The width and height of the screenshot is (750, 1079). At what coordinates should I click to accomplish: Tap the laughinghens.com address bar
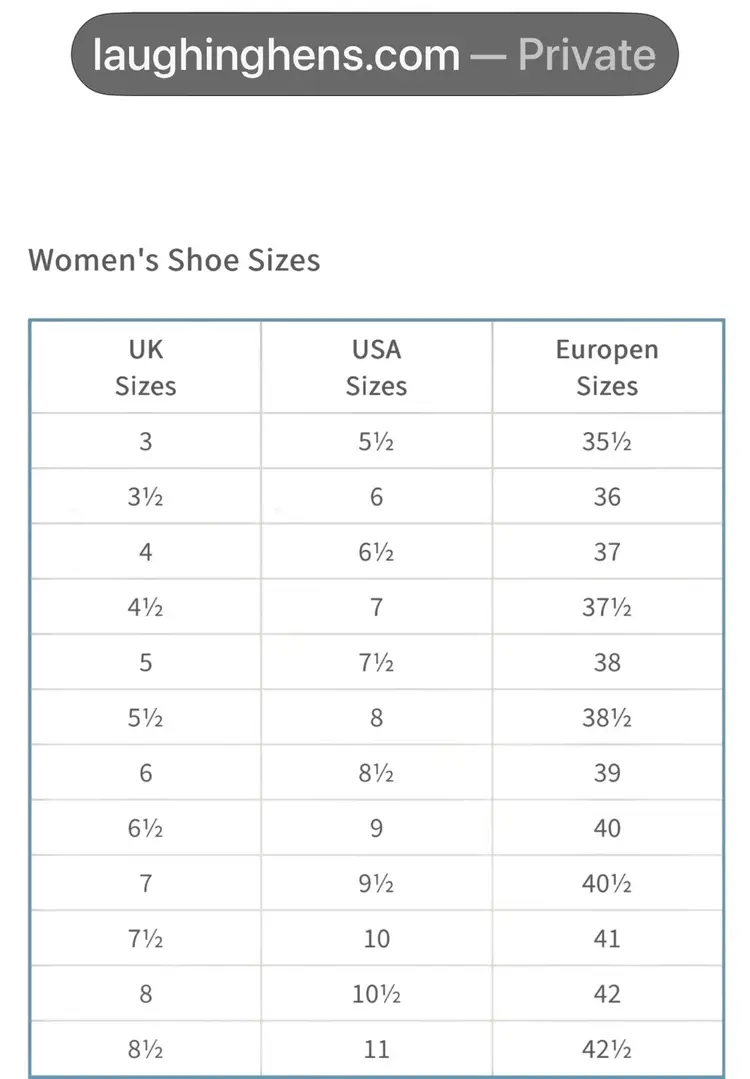coord(375,54)
